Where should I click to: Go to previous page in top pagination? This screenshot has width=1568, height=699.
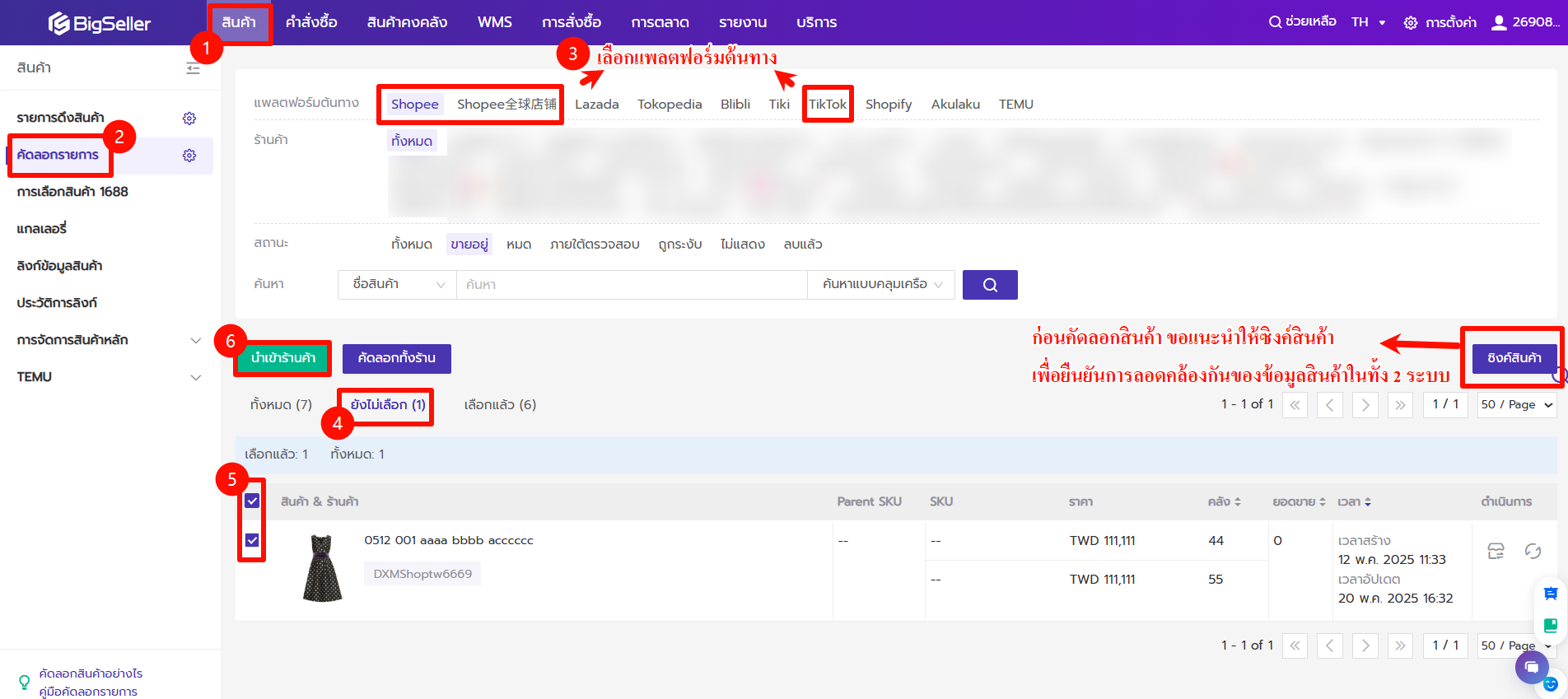[x=1330, y=404]
